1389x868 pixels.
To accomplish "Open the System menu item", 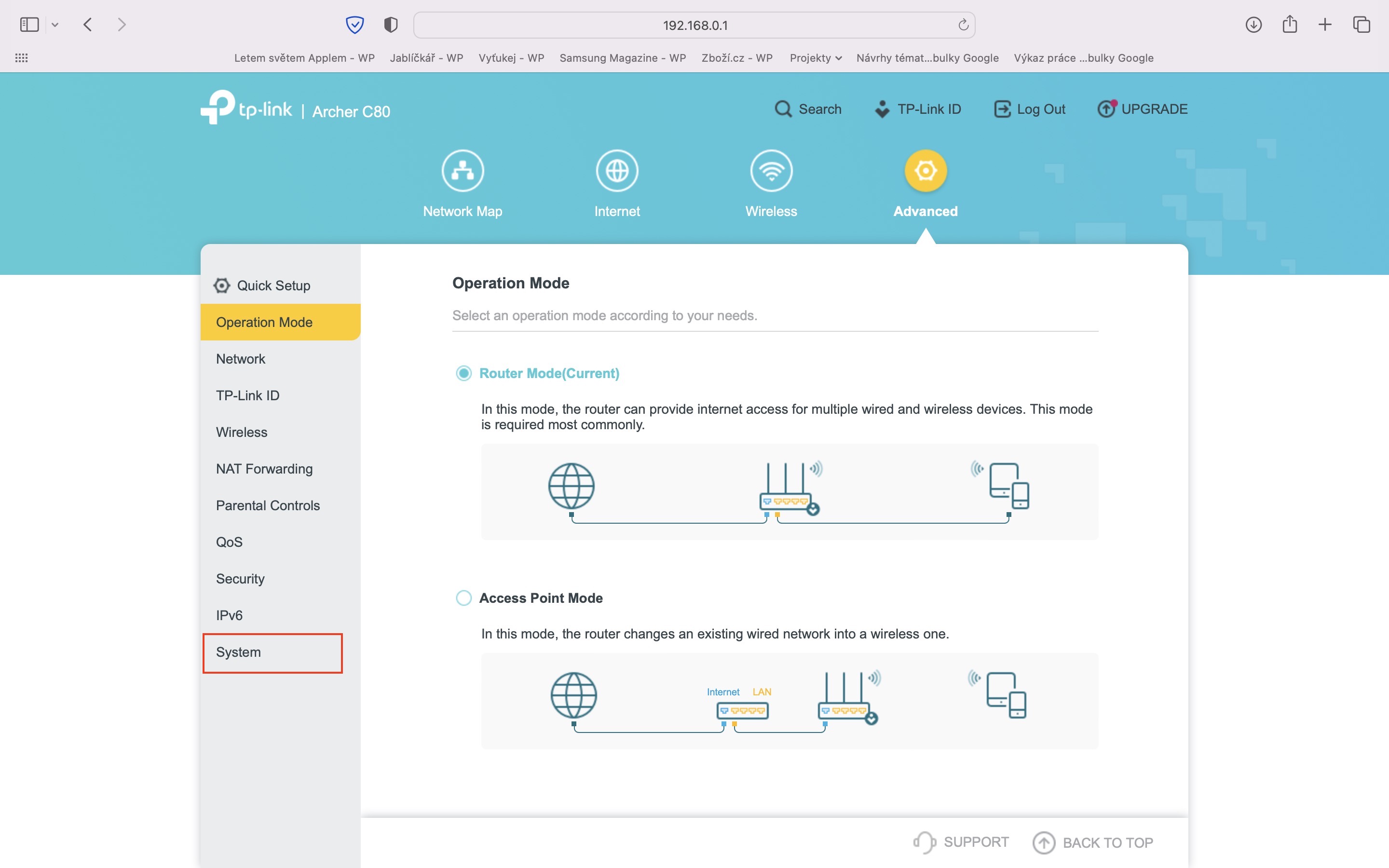I will (238, 652).
